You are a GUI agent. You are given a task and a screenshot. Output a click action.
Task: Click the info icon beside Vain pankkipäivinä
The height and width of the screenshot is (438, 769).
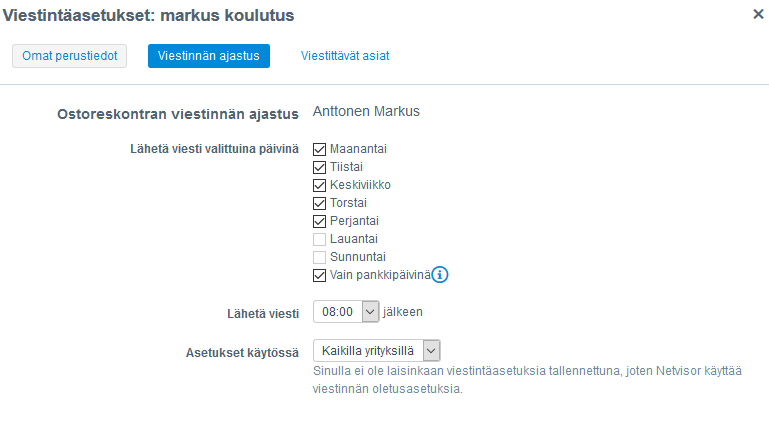440,275
